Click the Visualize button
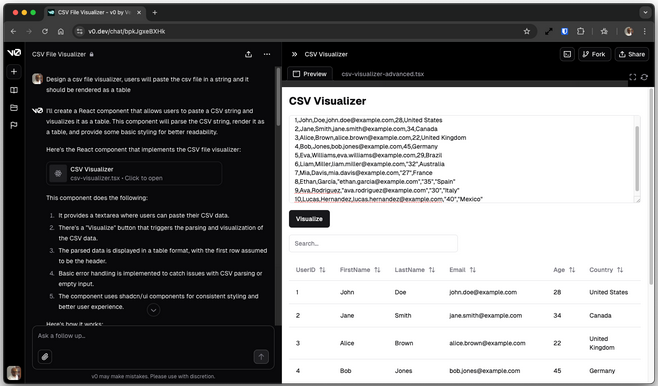The height and width of the screenshot is (386, 658). tap(309, 219)
